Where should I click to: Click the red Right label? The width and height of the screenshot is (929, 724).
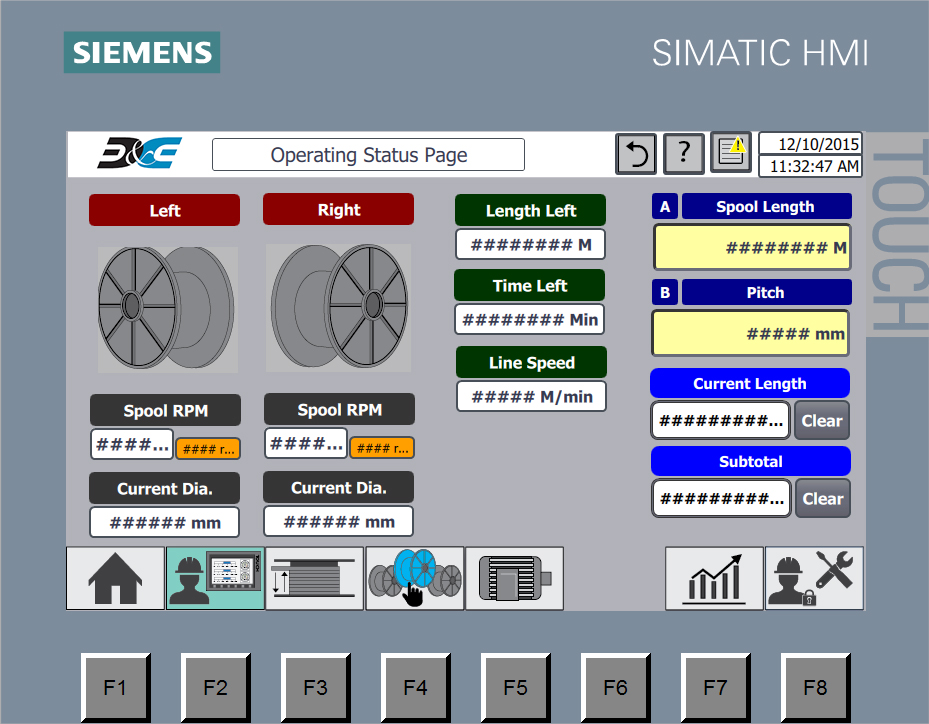(338, 209)
